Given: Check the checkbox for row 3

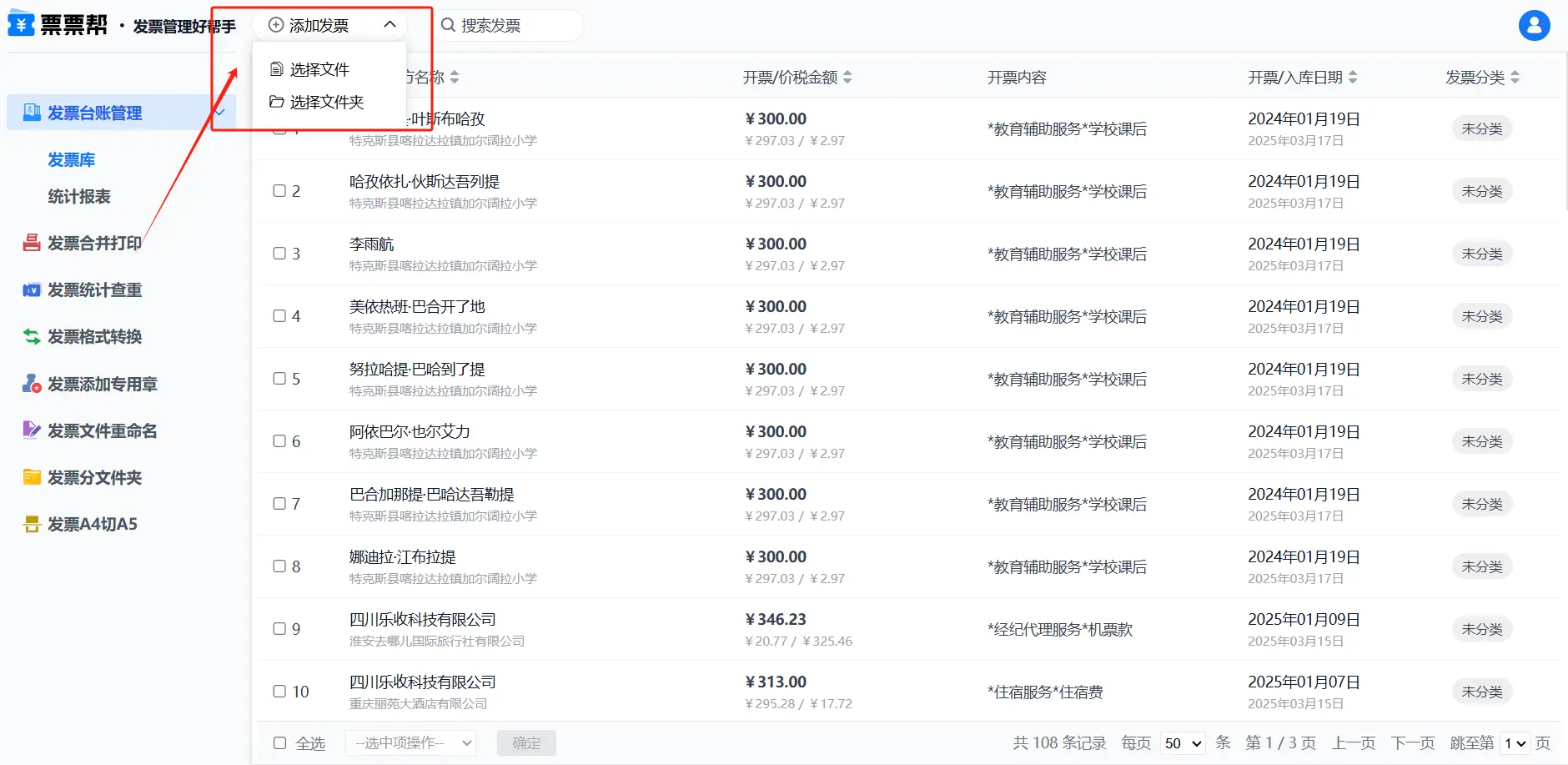Looking at the screenshot, I should pos(279,253).
